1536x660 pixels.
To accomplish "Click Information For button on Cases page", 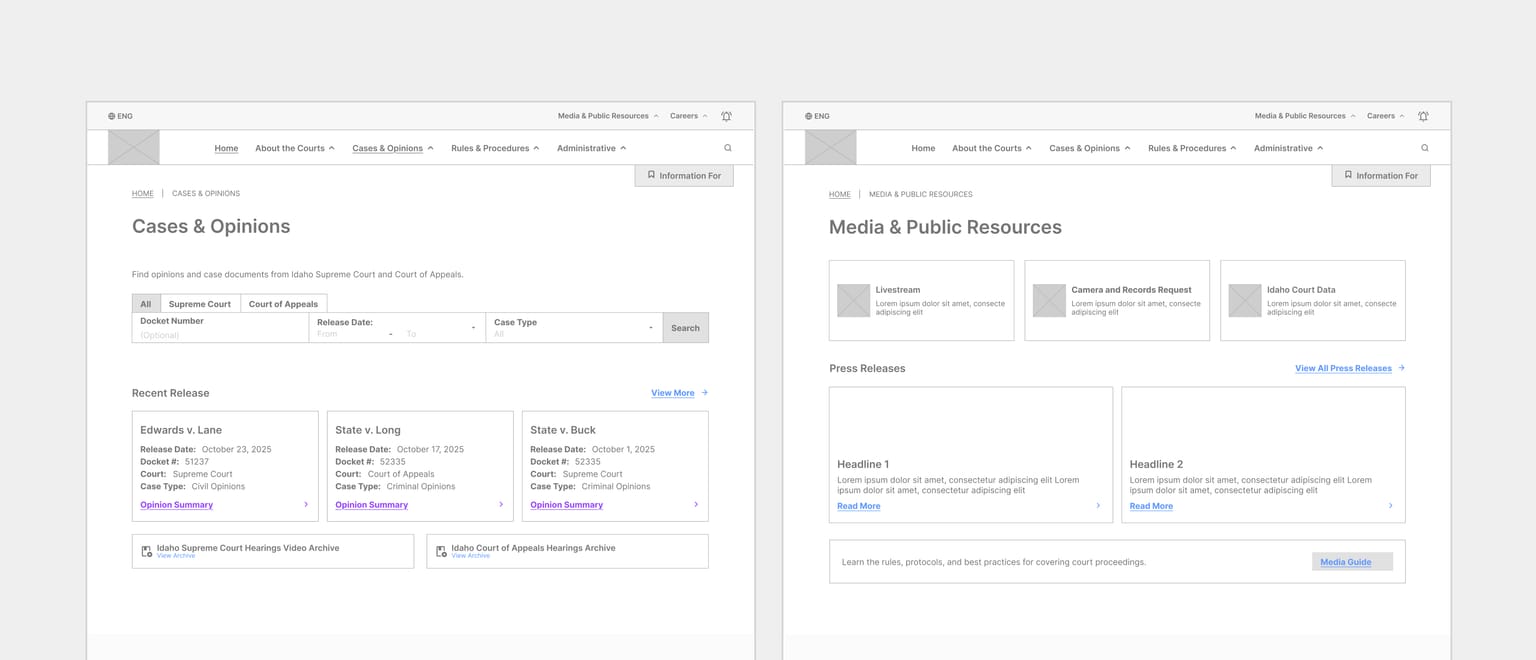I will 684,176.
